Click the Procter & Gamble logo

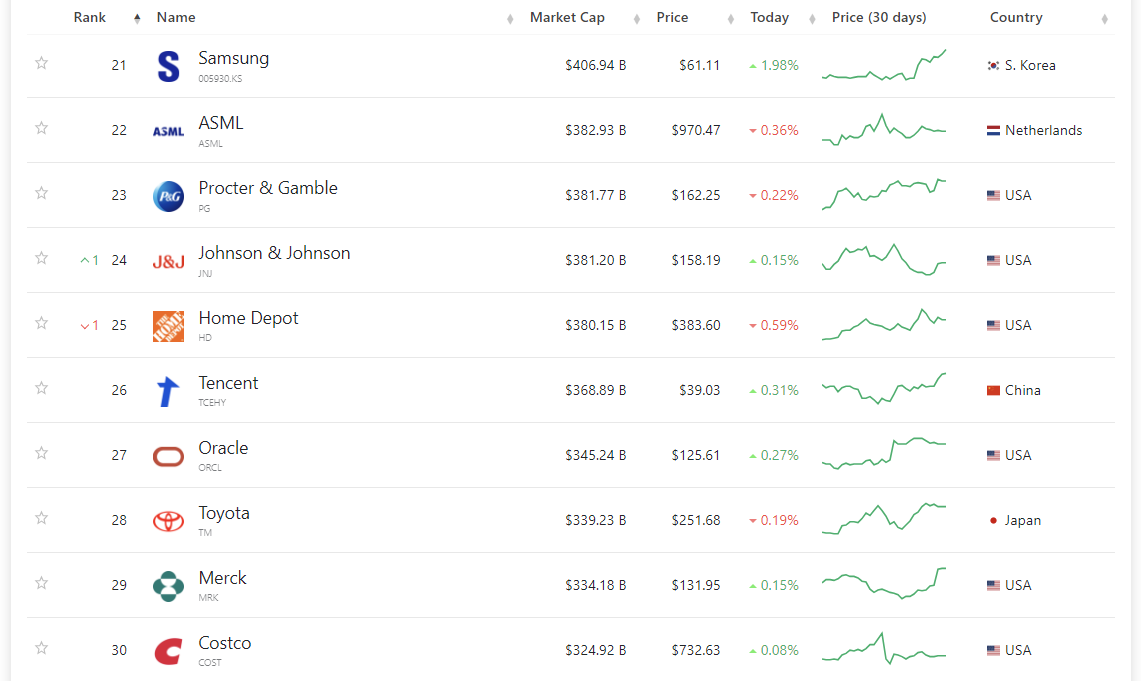pyautogui.click(x=168, y=196)
